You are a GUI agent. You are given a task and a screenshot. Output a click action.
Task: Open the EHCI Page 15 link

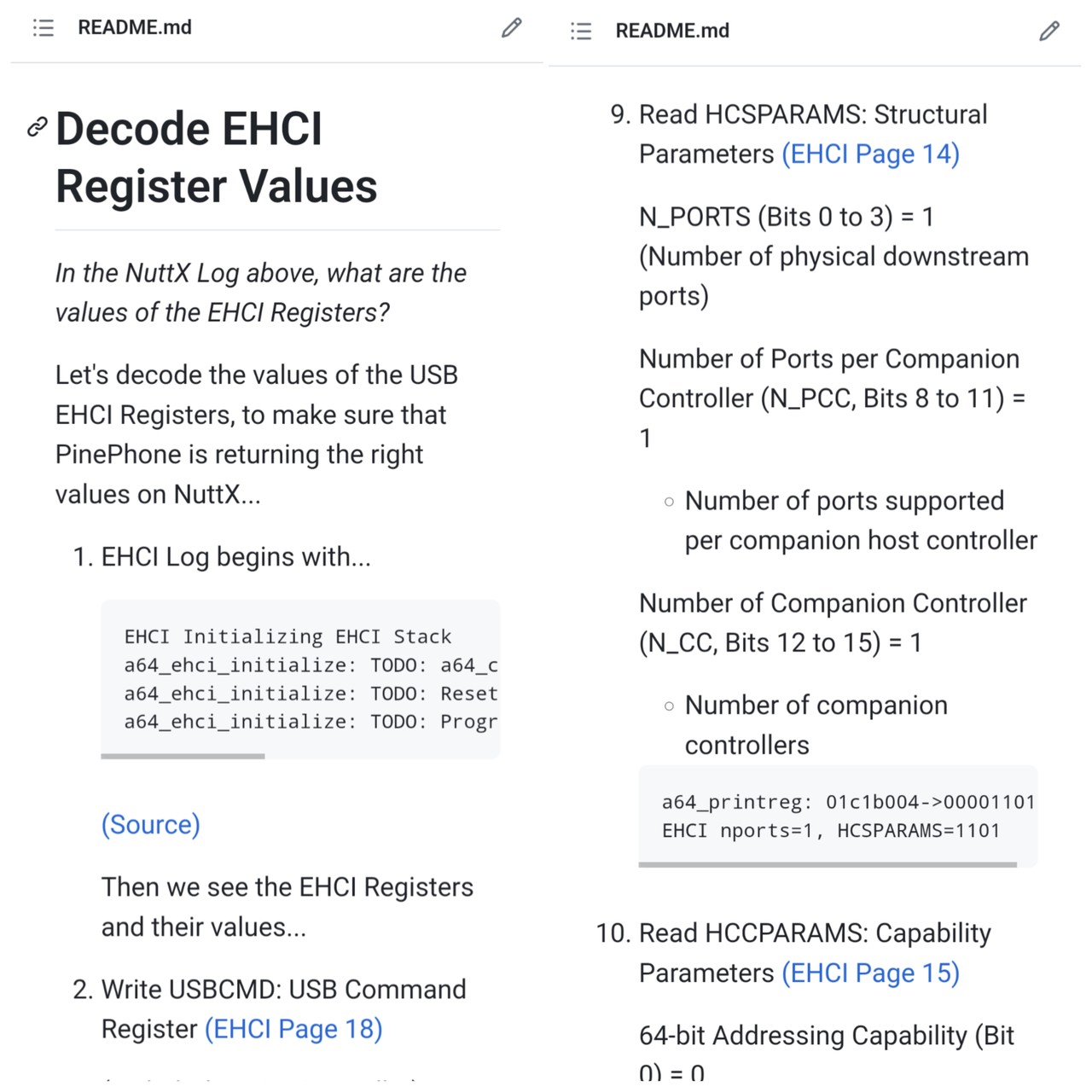pos(871,973)
